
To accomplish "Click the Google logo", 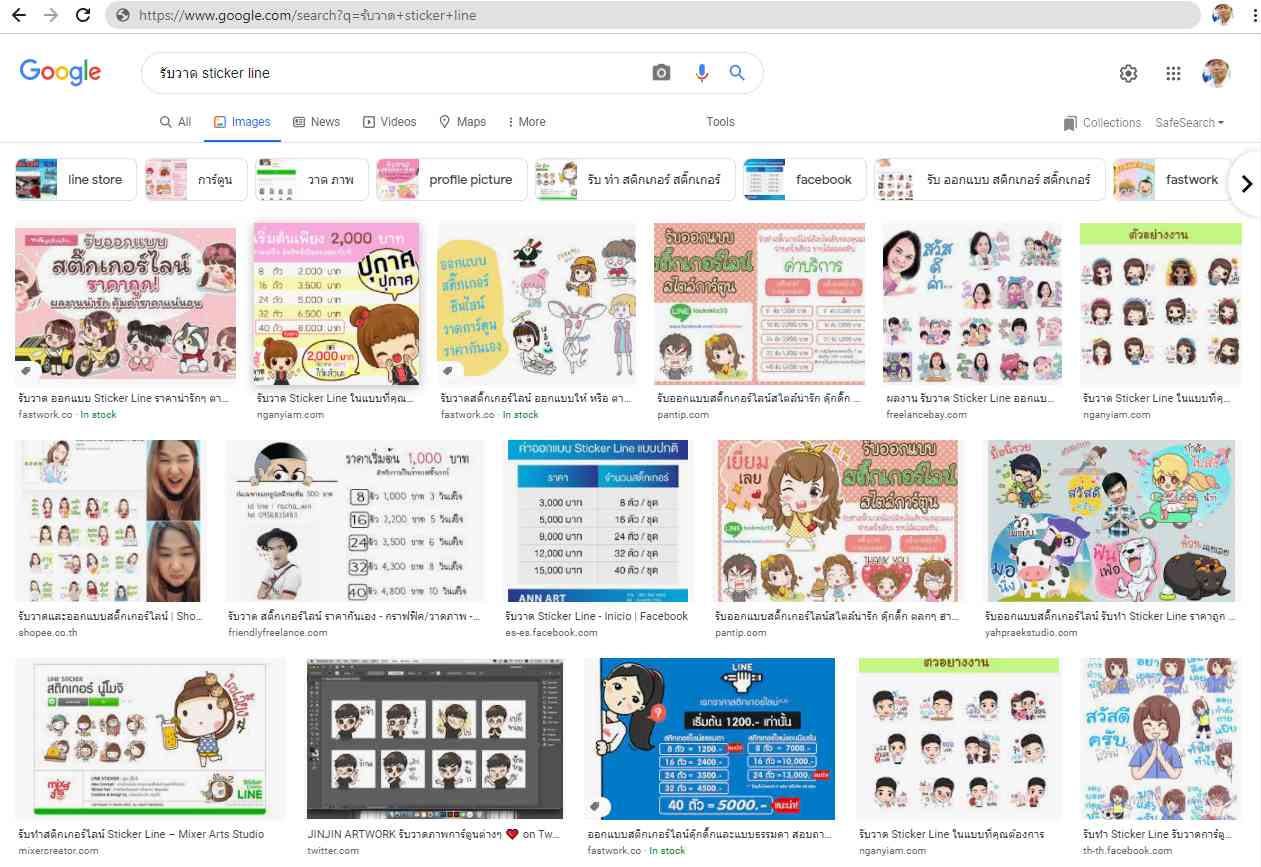I will tap(60, 72).
